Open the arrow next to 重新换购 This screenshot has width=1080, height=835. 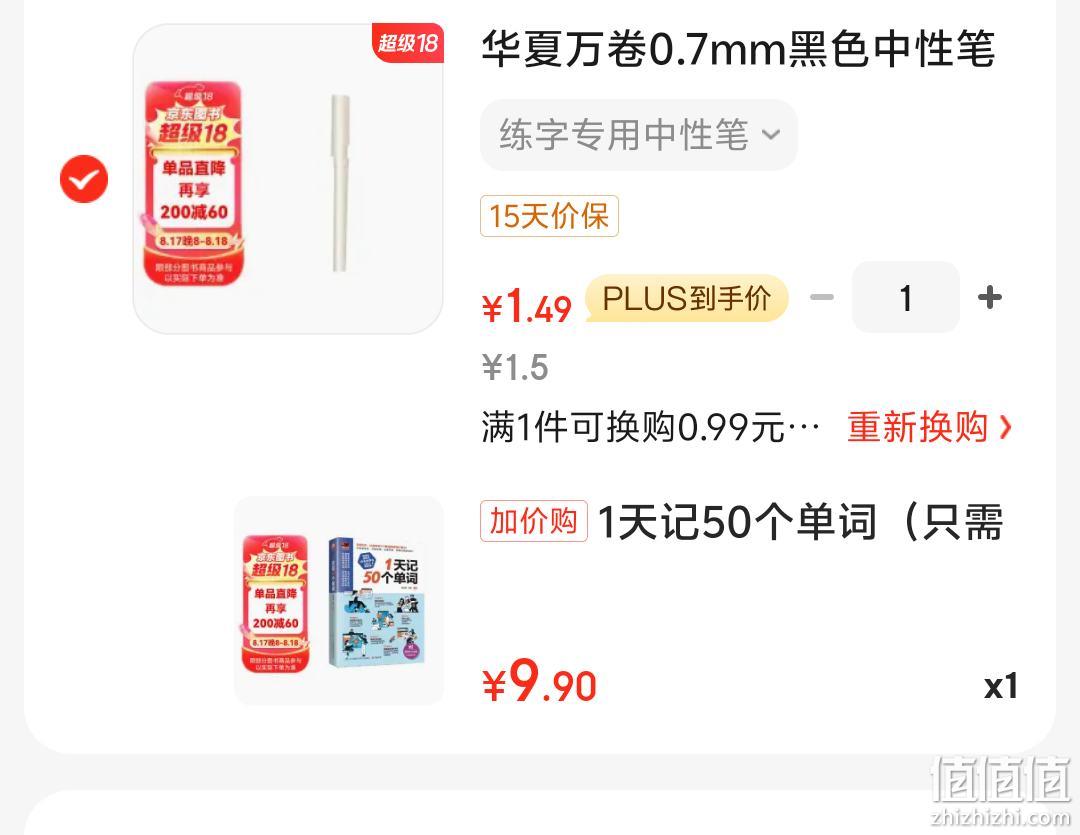[x=1006, y=427]
